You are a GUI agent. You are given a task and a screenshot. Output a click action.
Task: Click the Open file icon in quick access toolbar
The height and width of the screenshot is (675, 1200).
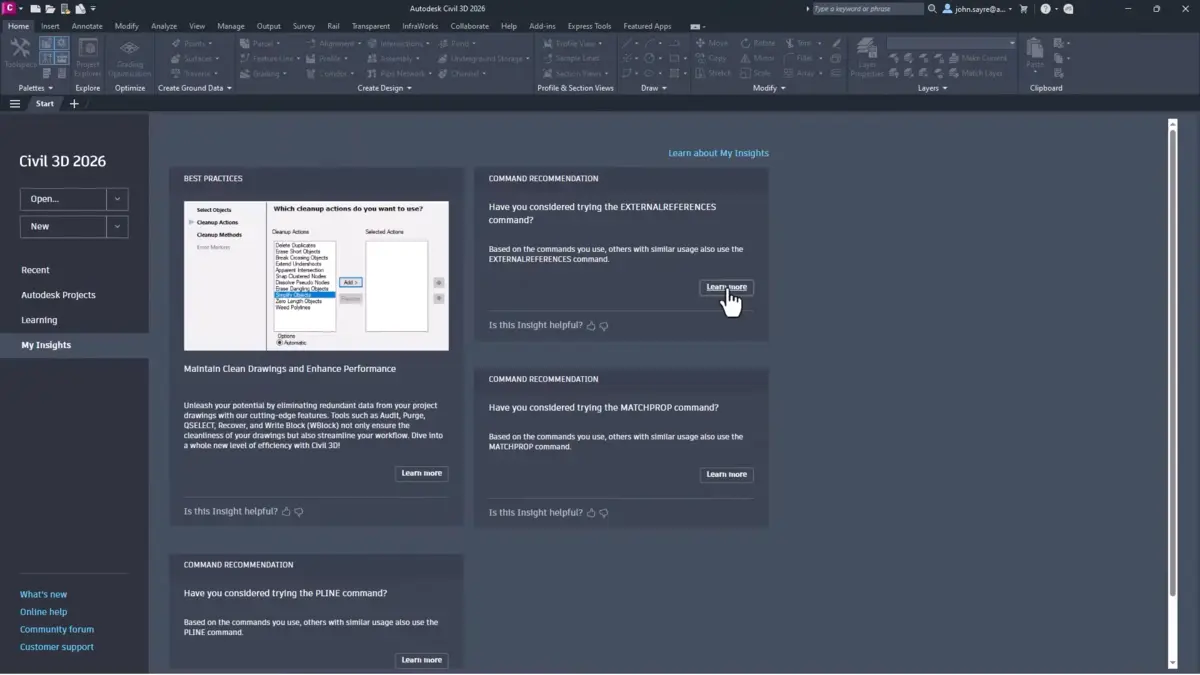(x=50, y=9)
